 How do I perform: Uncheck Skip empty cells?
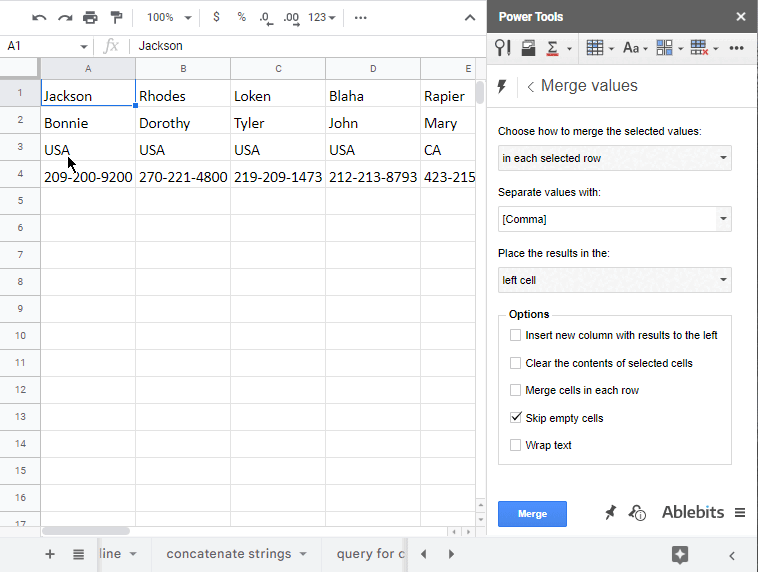[515, 417]
